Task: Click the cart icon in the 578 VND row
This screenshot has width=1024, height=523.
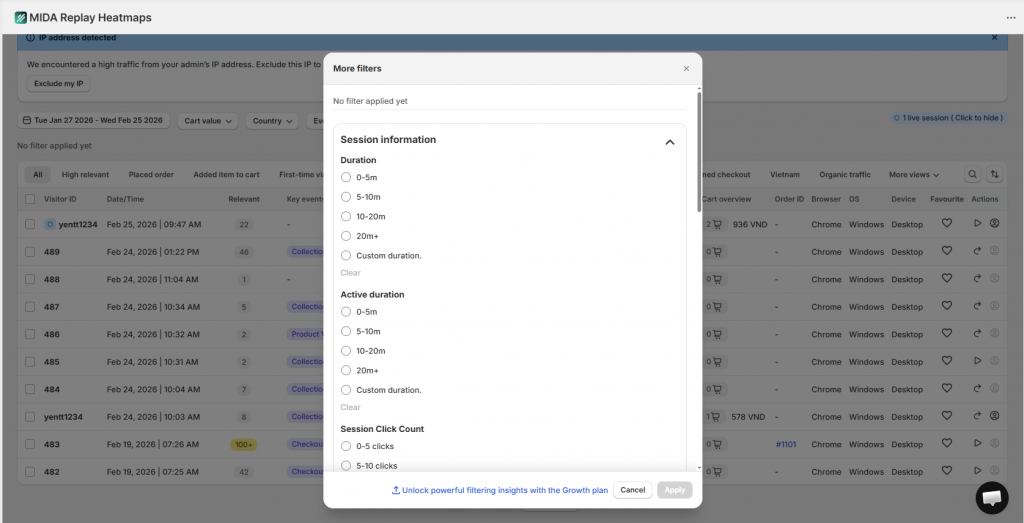Action: click(x=717, y=416)
